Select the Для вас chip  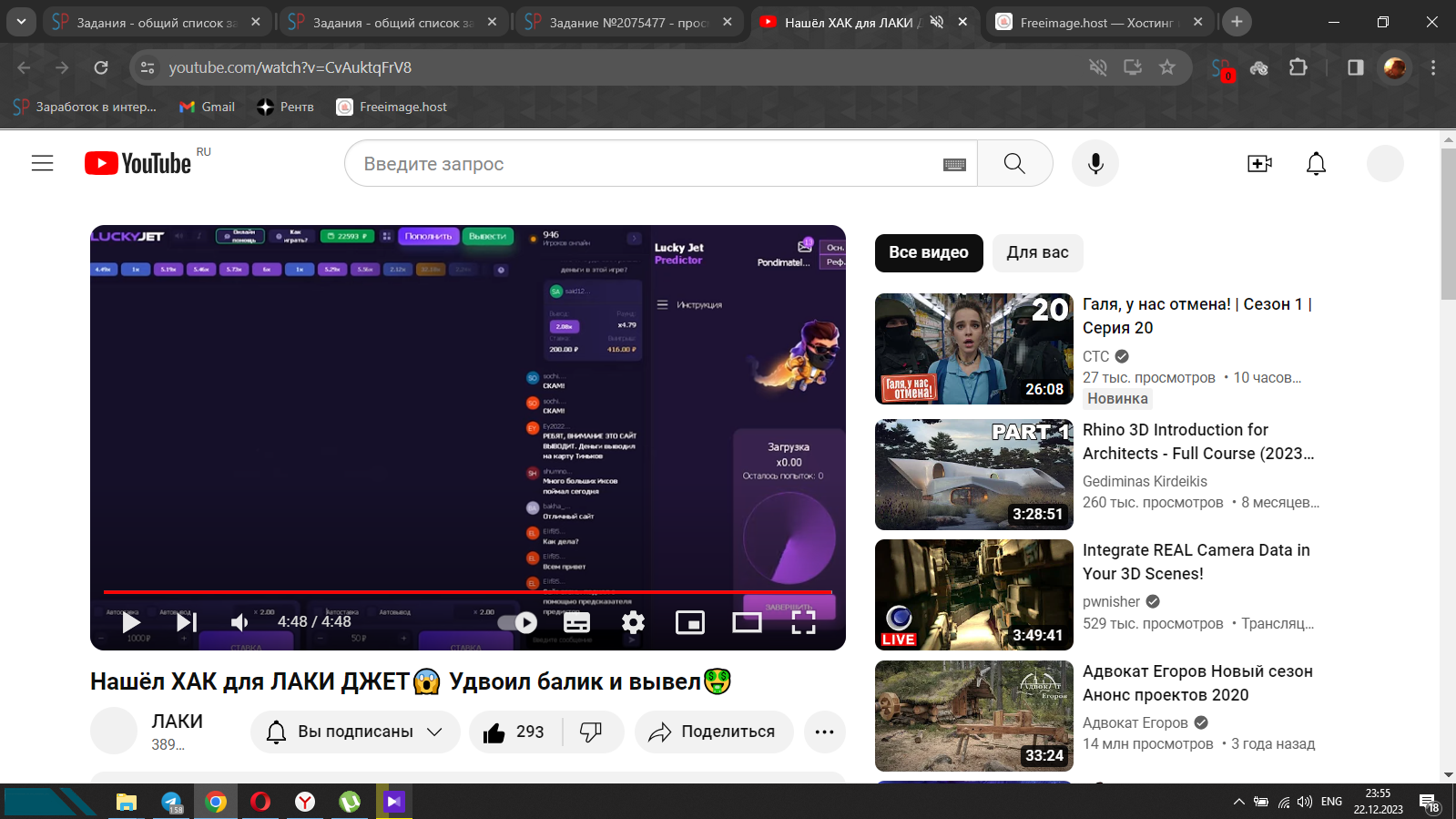pos(1037,252)
